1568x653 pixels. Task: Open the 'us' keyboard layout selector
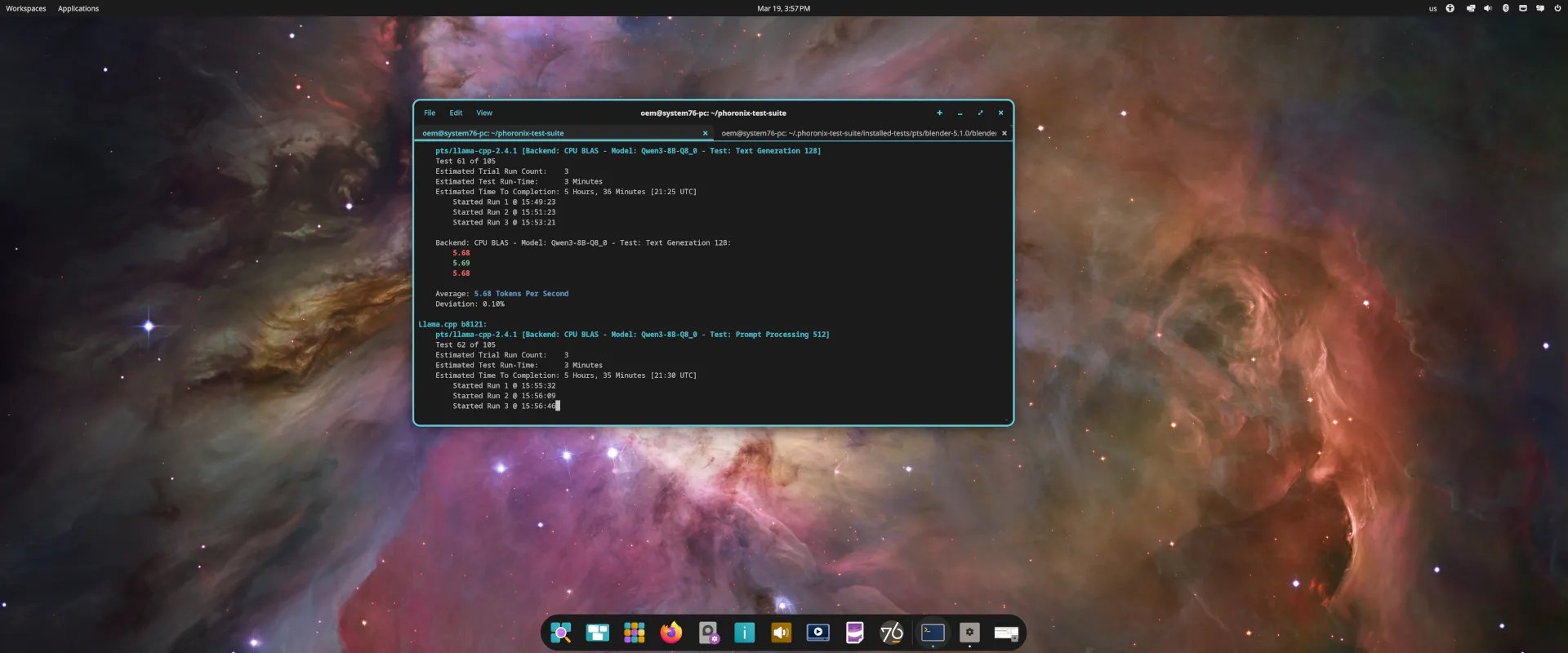1432,8
